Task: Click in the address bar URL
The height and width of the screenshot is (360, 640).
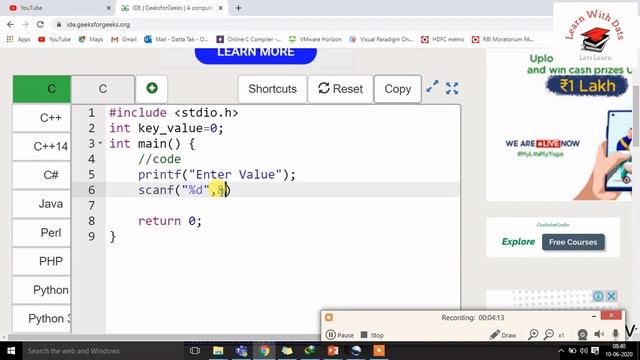Action: (x=98, y=24)
